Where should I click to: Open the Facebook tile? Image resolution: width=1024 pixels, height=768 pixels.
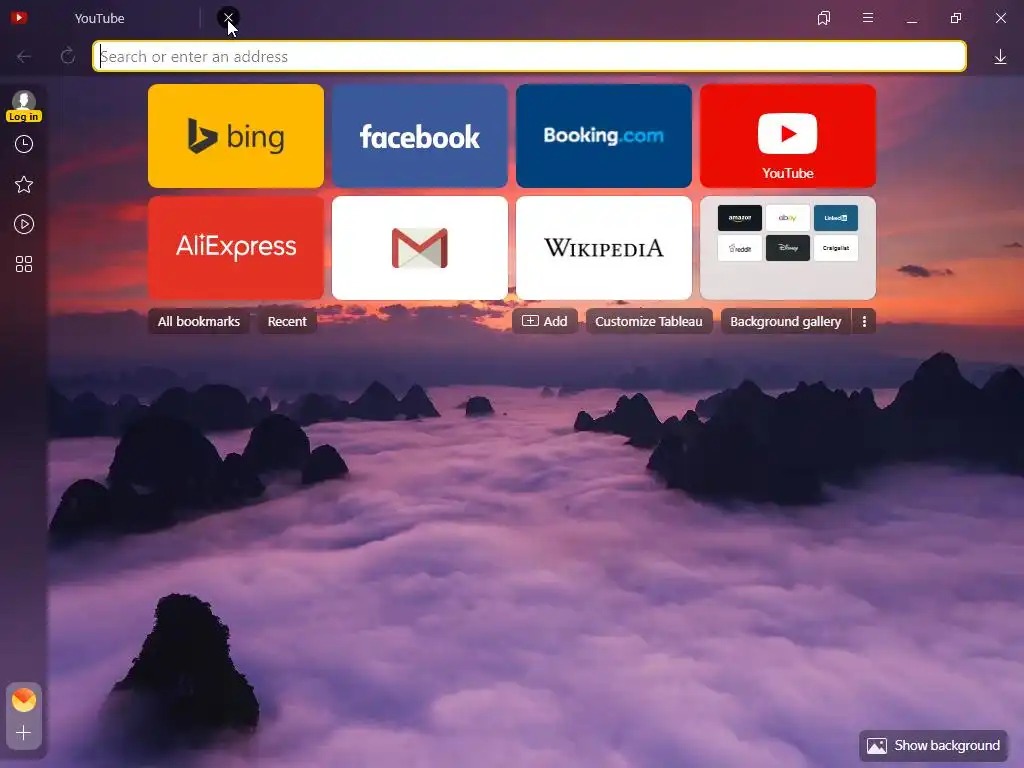tap(420, 136)
